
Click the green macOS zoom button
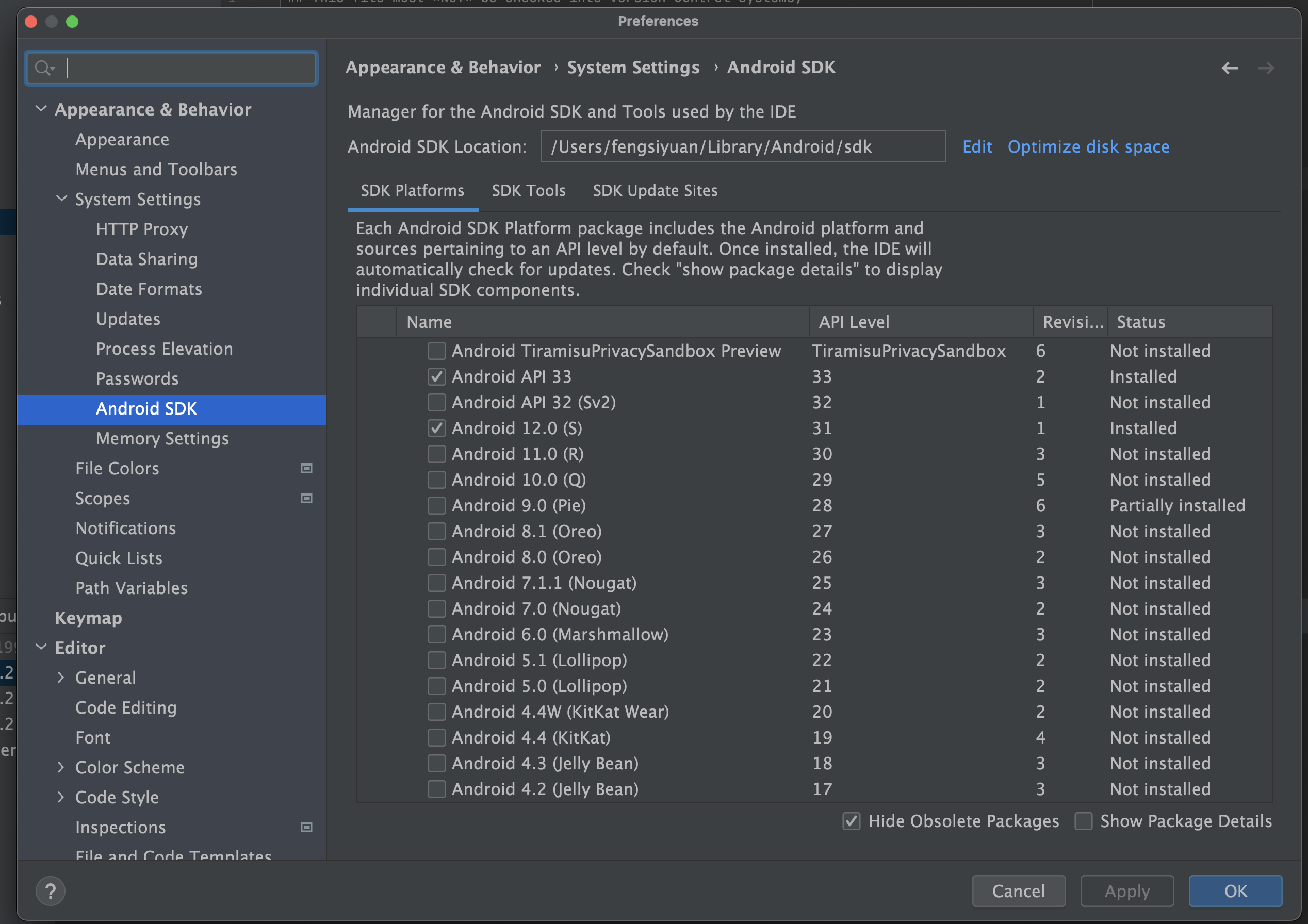pyautogui.click(x=72, y=22)
